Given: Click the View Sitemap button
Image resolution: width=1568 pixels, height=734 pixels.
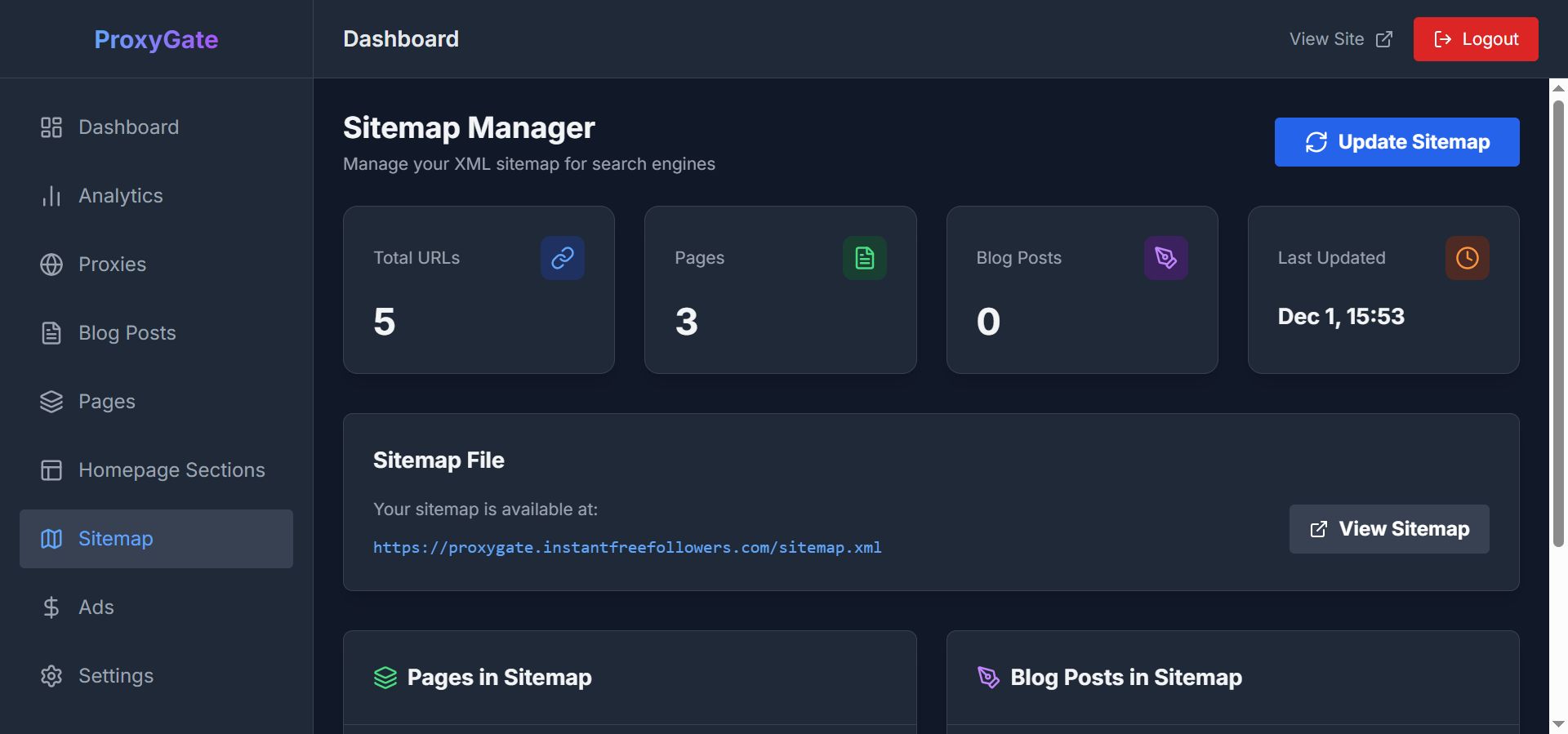Looking at the screenshot, I should pos(1388,529).
